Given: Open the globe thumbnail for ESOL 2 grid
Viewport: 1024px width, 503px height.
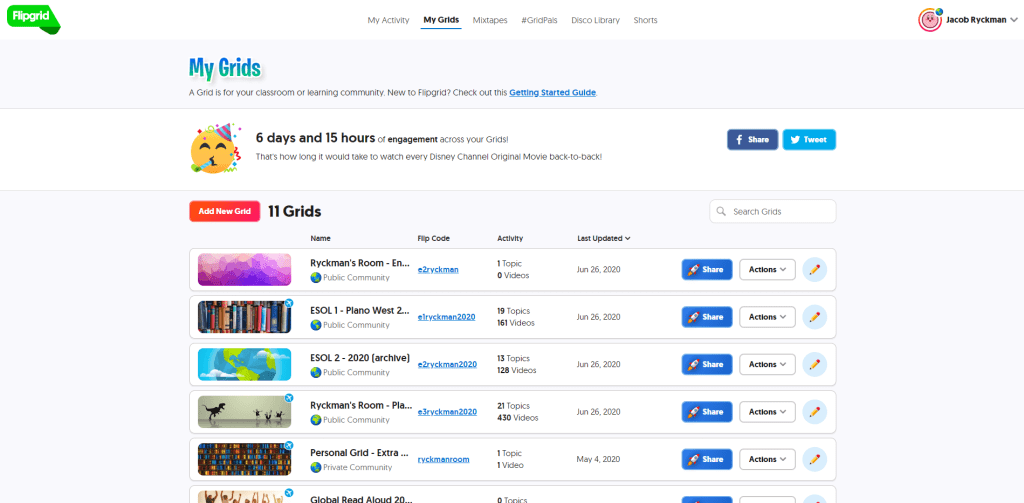Looking at the screenshot, I should point(244,364).
